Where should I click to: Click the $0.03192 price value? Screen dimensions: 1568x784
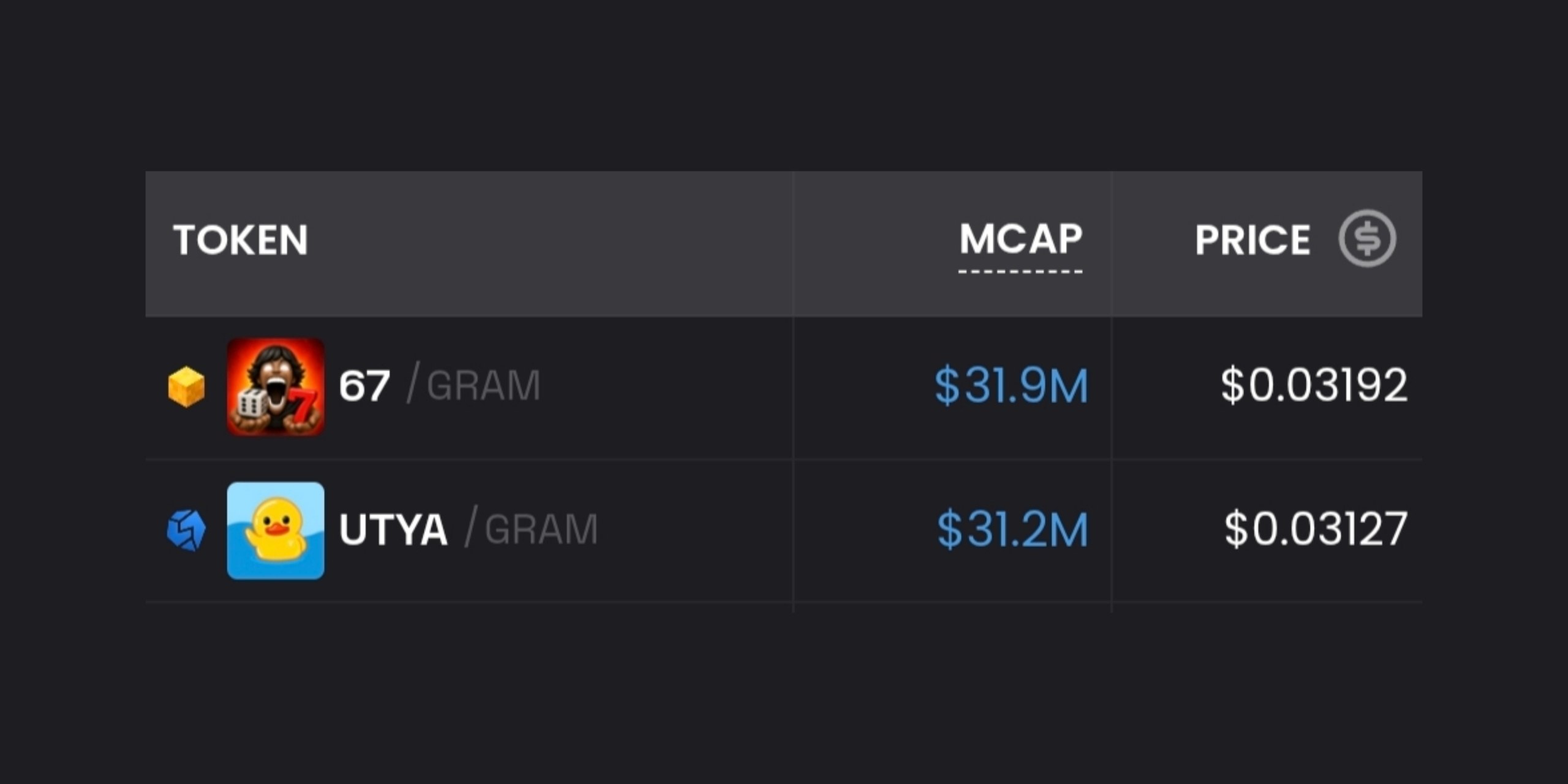tap(1314, 386)
